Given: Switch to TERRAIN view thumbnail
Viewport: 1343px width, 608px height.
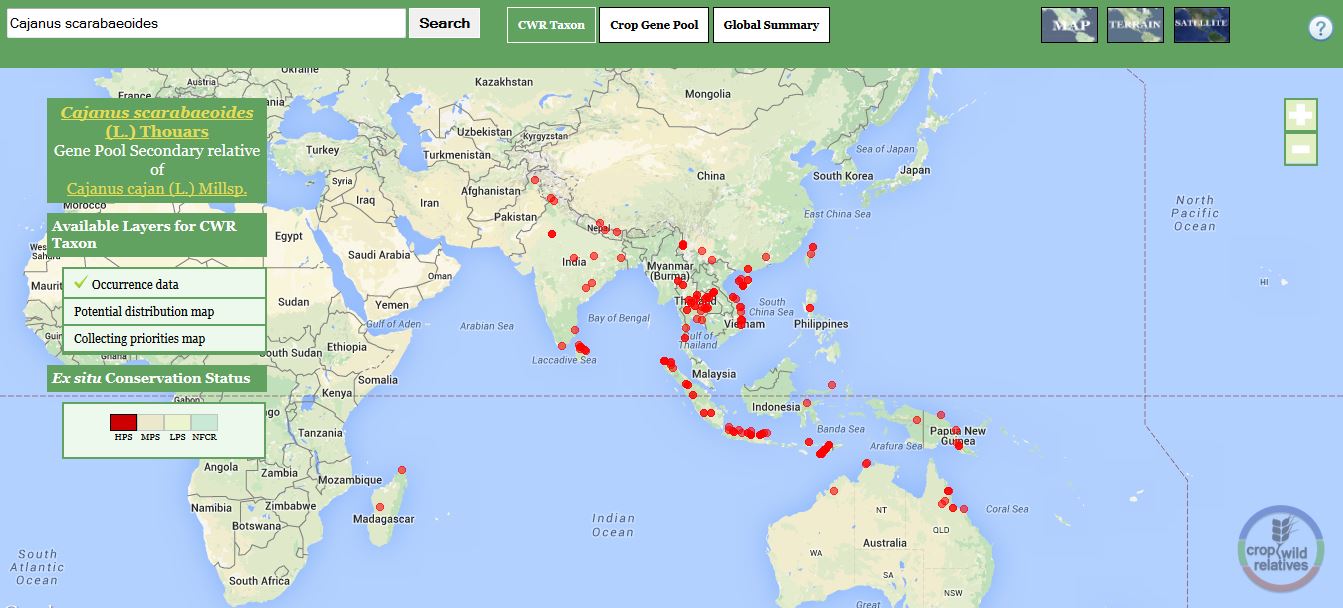Looking at the screenshot, I should pyautogui.click(x=1135, y=25).
